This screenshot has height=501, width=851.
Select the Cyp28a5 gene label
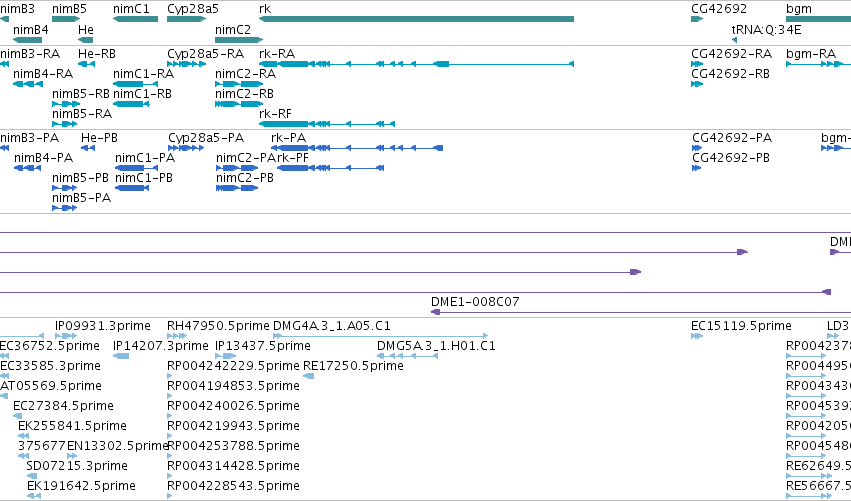point(193,9)
